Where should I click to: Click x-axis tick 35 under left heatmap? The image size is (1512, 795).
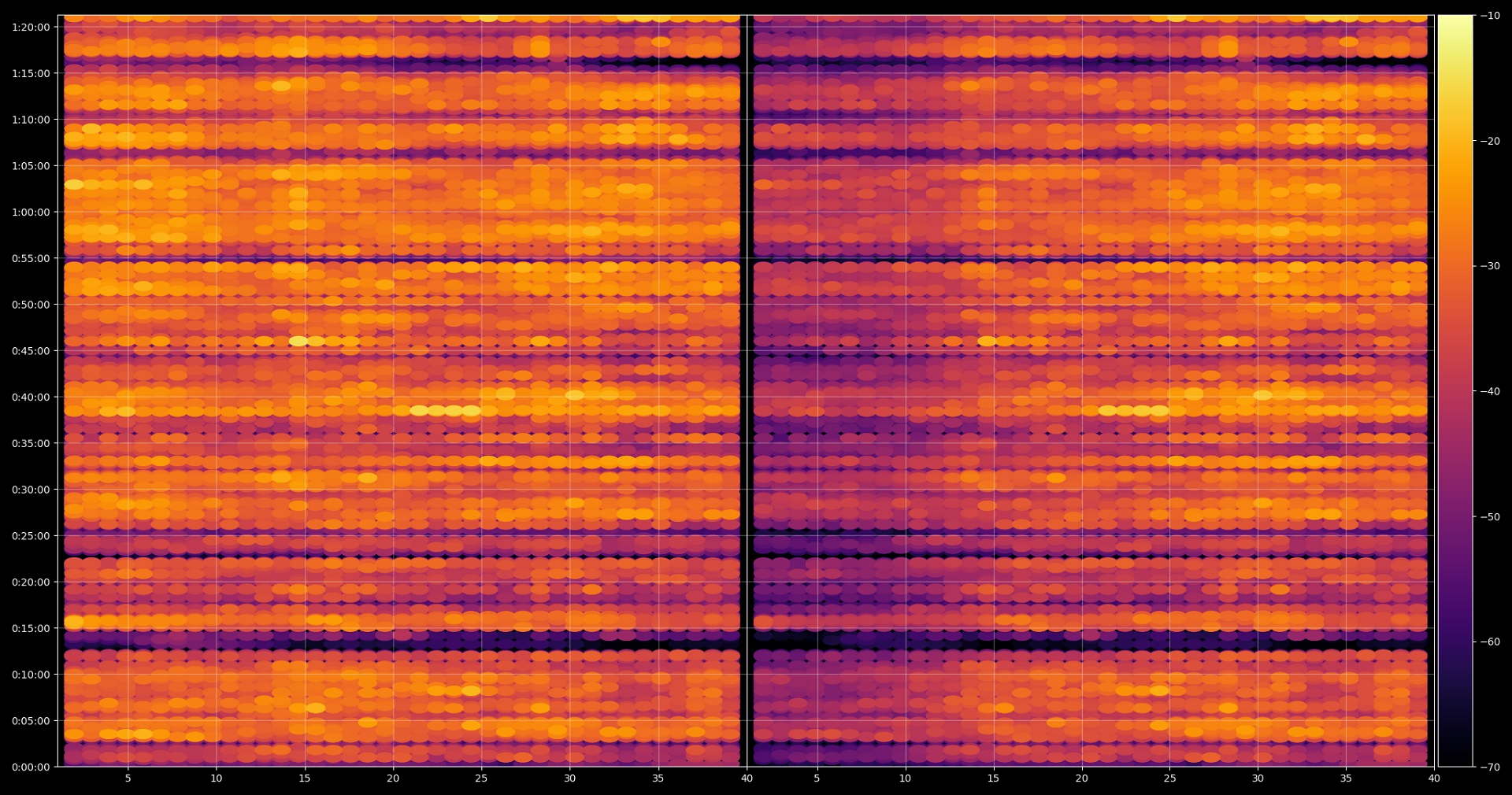click(x=658, y=778)
